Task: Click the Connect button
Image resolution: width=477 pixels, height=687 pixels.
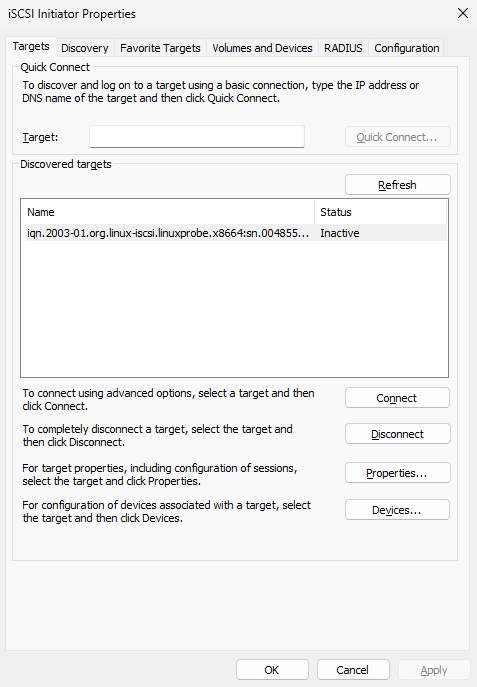Action: click(397, 398)
